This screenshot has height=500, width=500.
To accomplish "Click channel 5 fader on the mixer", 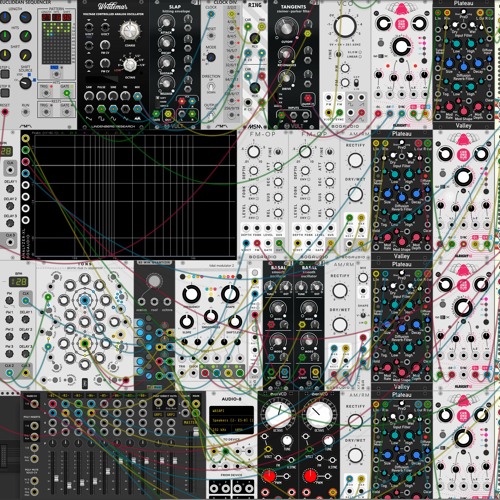I will pos(108,472).
